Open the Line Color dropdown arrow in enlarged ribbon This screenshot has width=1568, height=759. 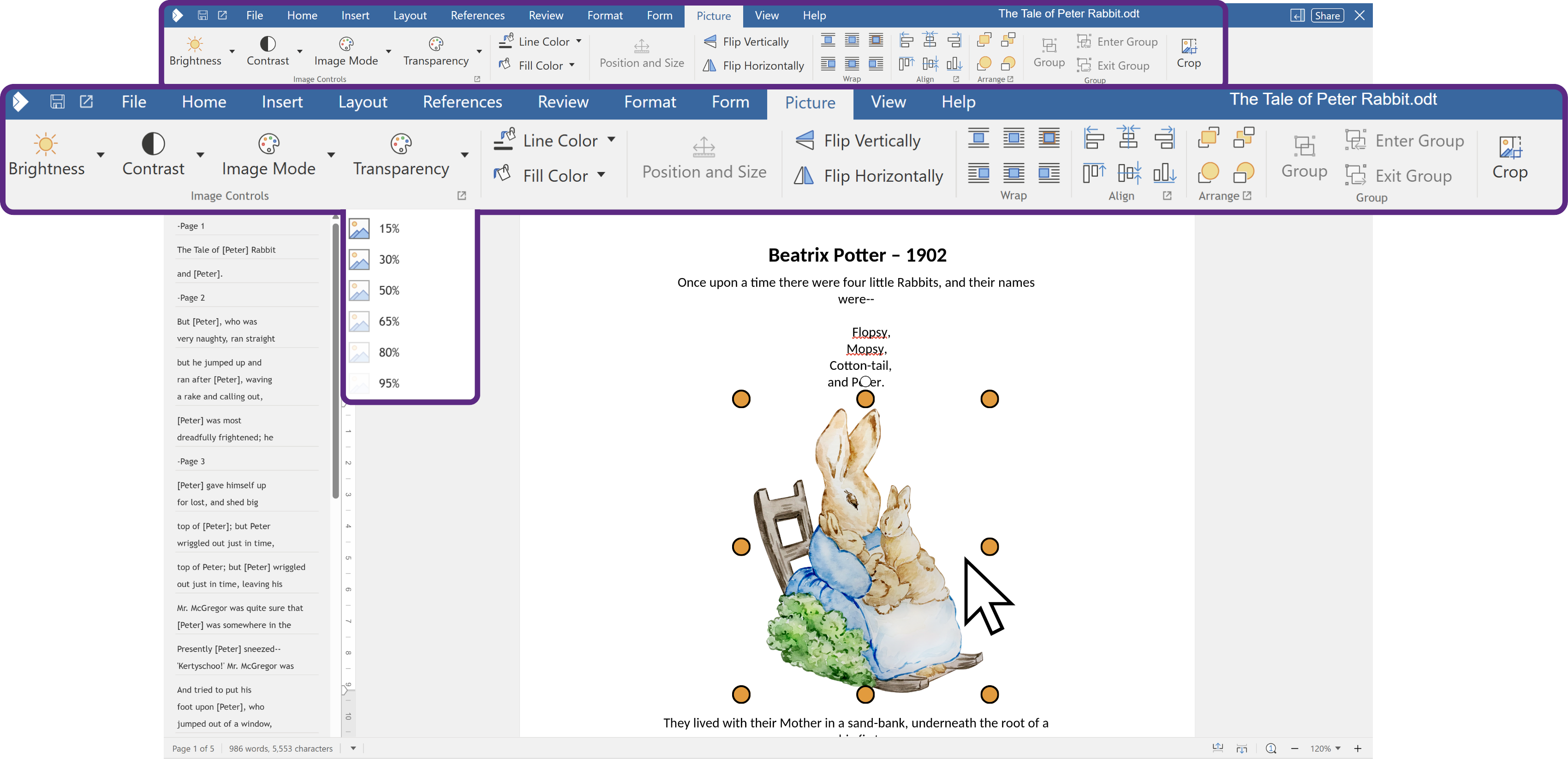coord(611,139)
